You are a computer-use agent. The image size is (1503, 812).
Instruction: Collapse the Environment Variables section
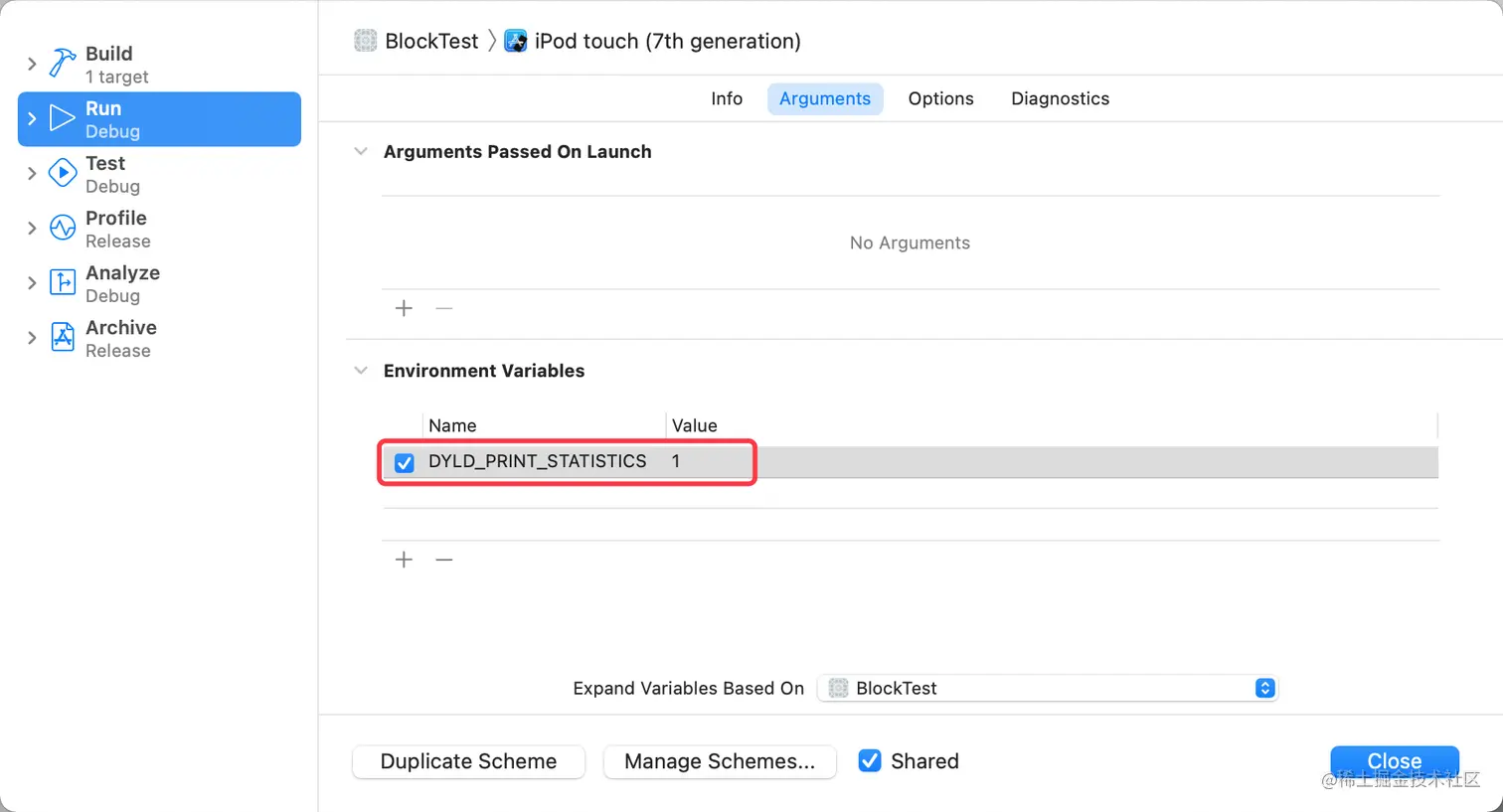tap(361, 371)
